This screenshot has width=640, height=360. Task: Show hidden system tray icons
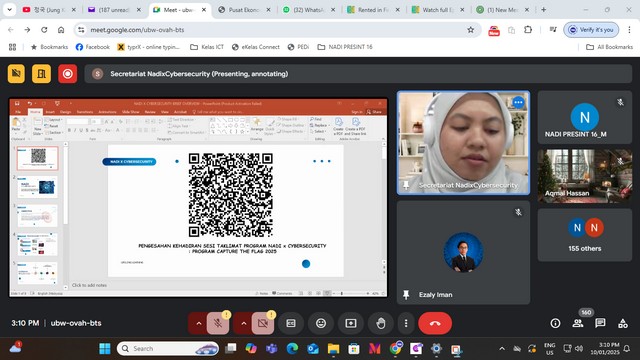pos(502,349)
